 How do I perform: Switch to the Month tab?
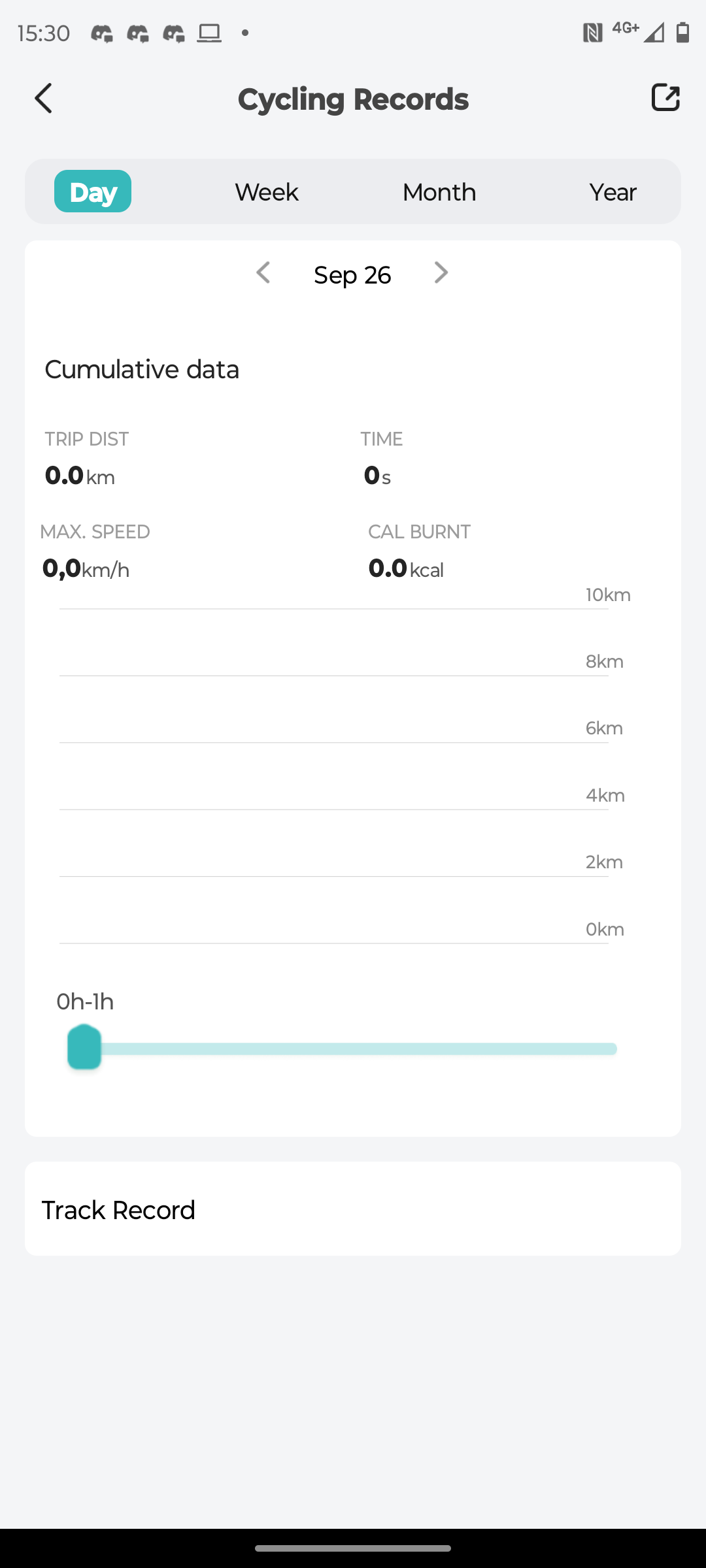tap(439, 192)
